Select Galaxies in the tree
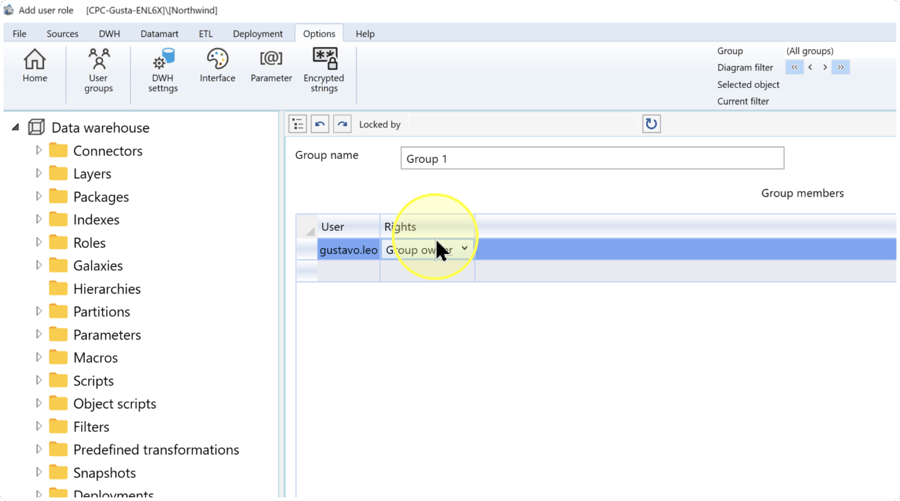The width and height of the screenshot is (900, 501). (x=98, y=266)
